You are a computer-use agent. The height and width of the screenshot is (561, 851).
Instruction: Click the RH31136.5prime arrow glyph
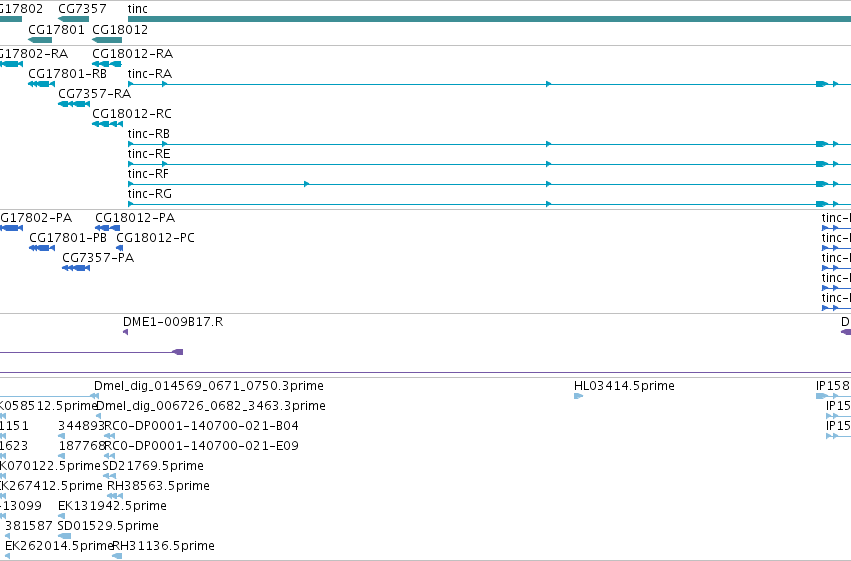pyautogui.click(x=117, y=556)
